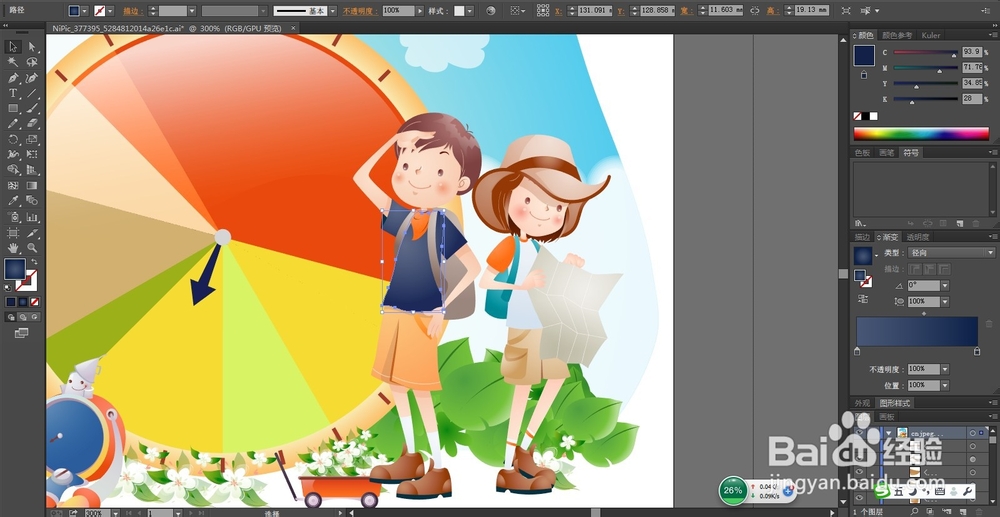
Task: Select the Free Transform tool
Action: coord(32,154)
